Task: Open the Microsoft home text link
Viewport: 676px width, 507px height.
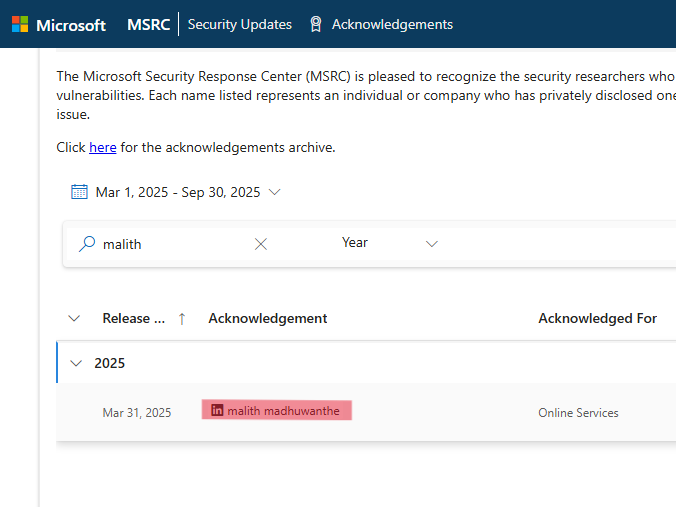Action: 71,25
